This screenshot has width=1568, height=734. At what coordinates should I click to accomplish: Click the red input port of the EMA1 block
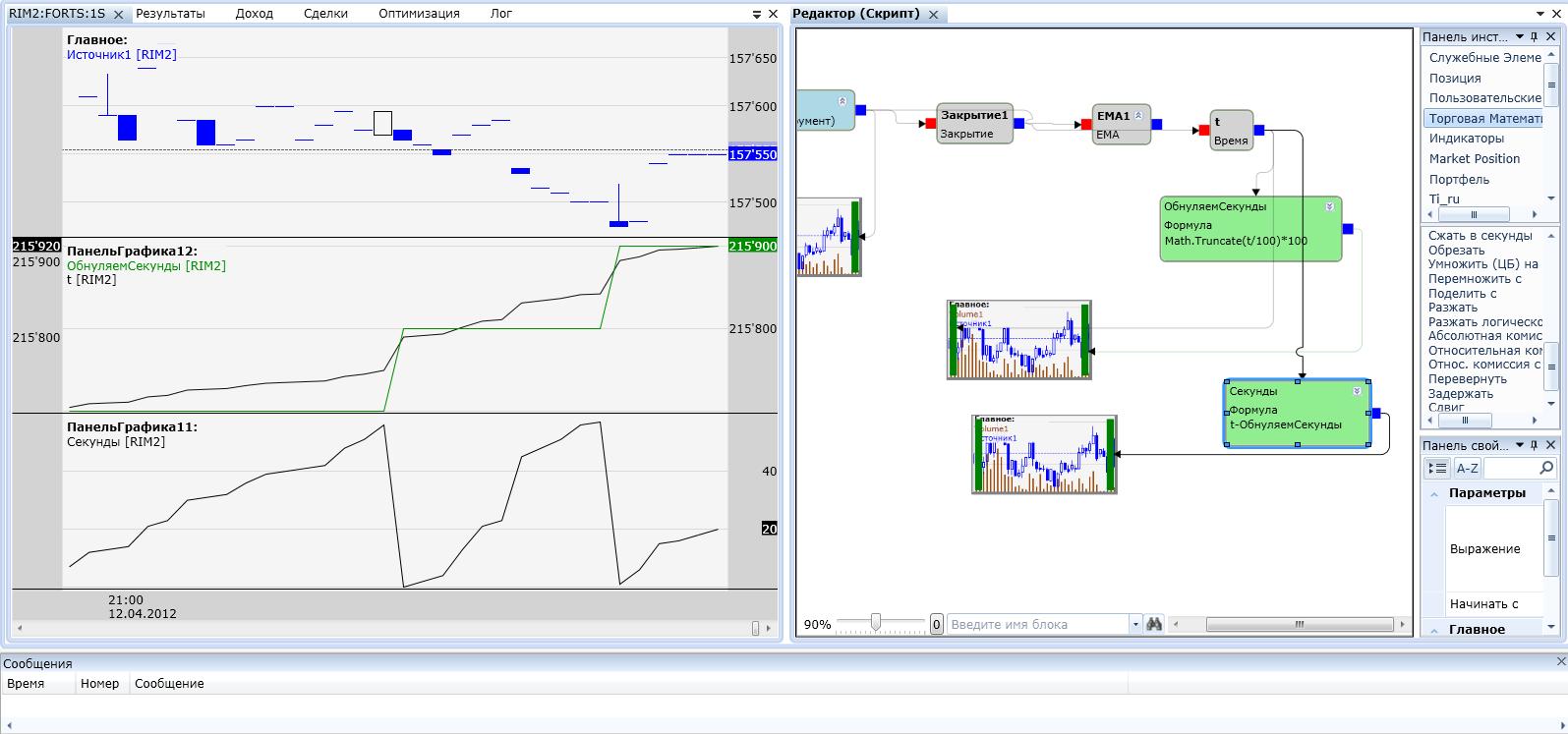click(x=1086, y=125)
